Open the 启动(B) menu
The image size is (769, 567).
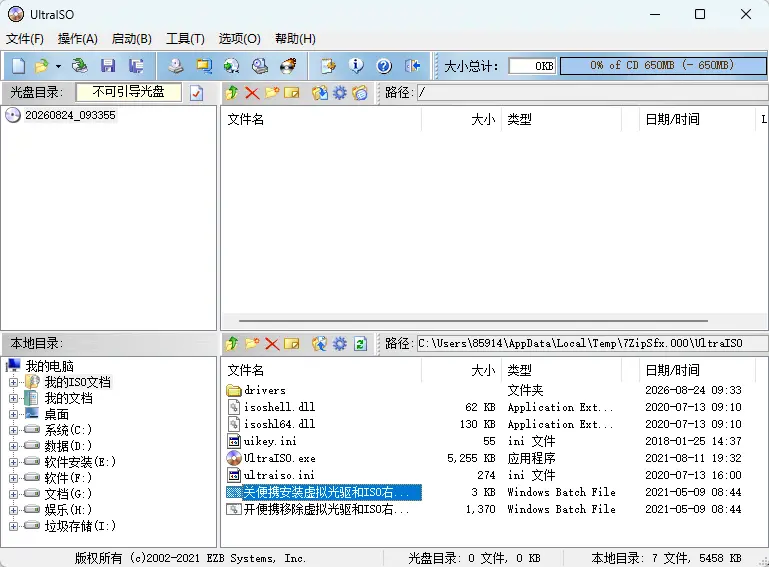pyautogui.click(x=131, y=38)
